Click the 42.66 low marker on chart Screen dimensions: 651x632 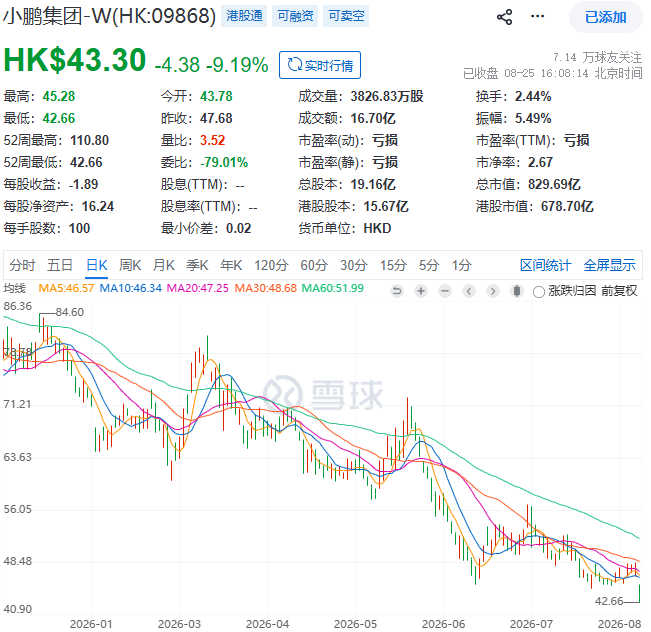pos(609,601)
